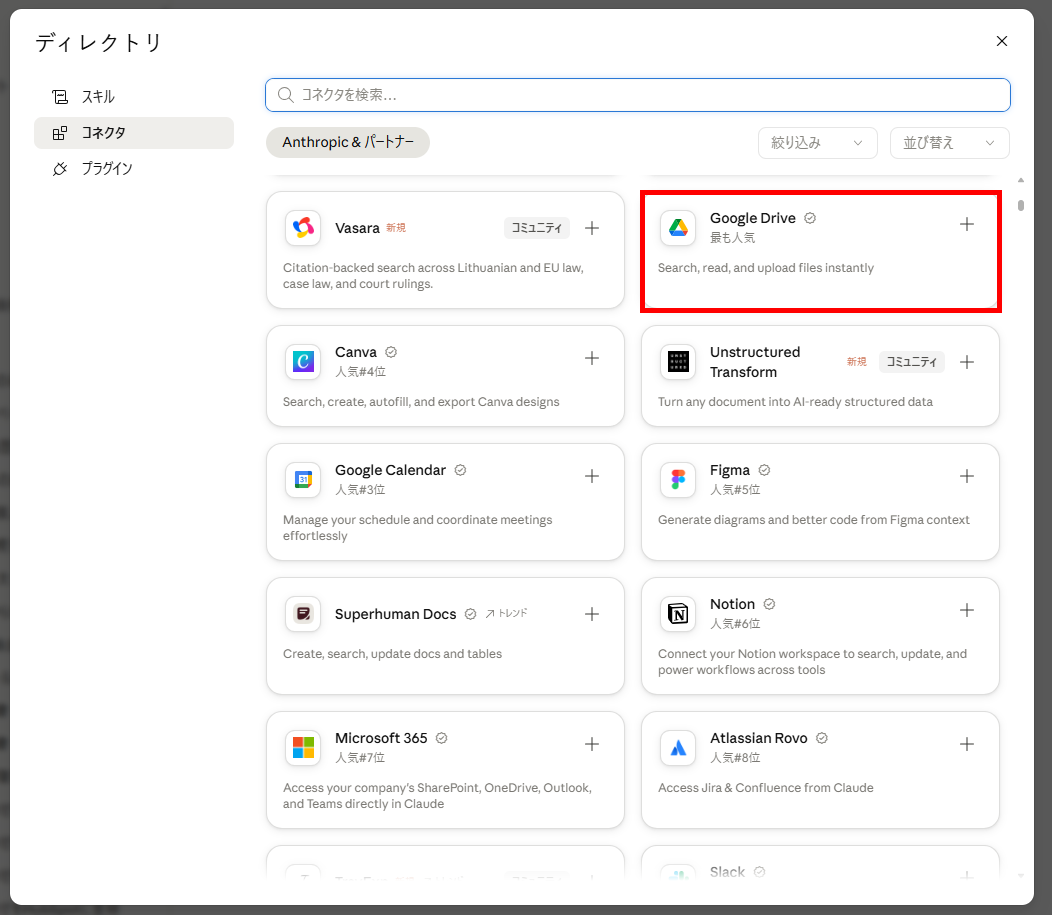Click 人気#5位 label under Figma
Viewport: 1052px width, 915px height.
coord(735,490)
